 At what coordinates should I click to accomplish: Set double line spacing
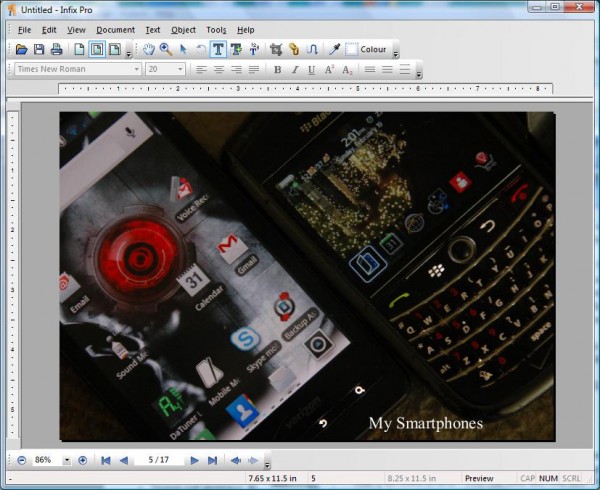pyautogui.click(x=405, y=69)
